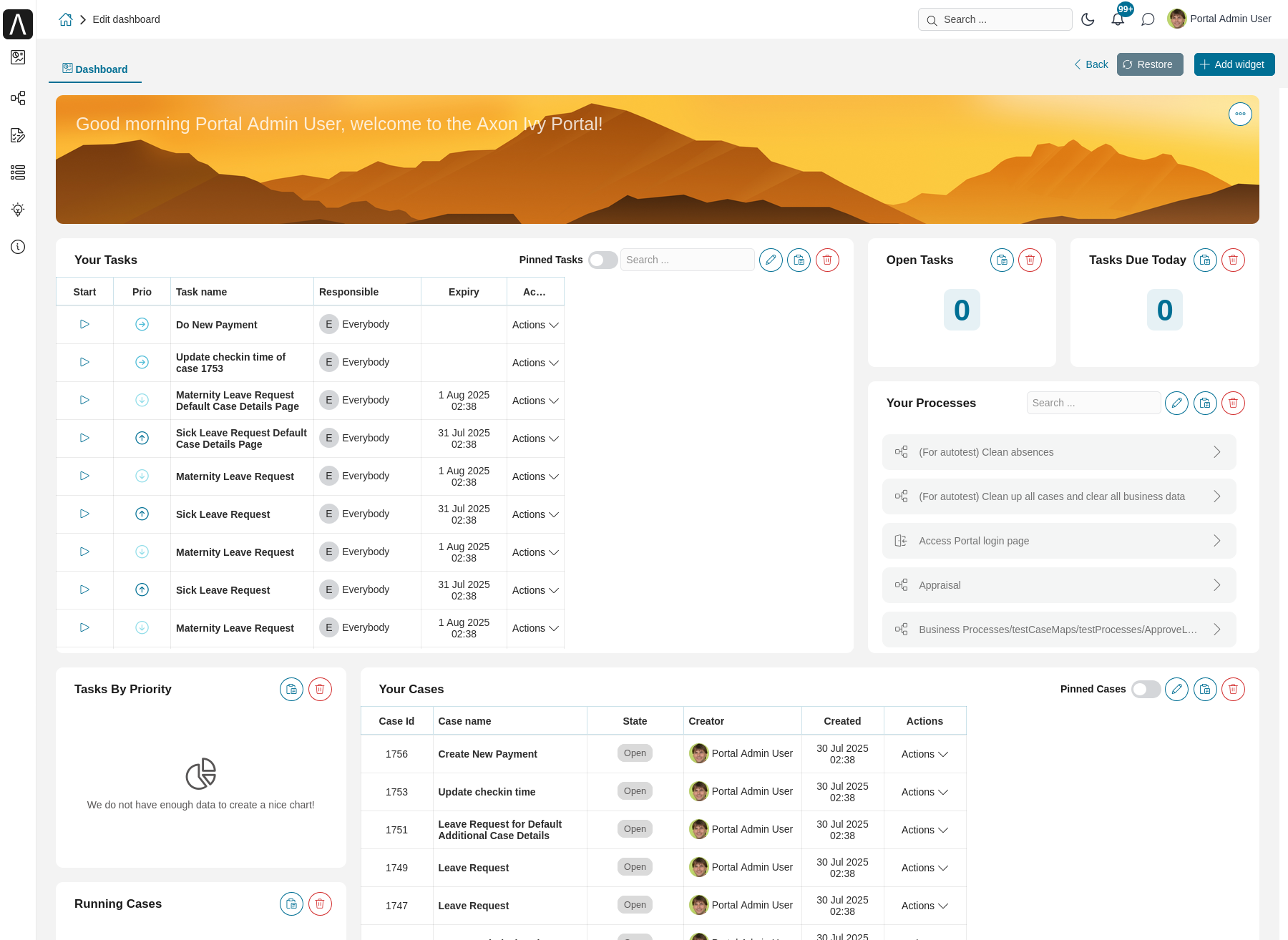
Task: Delete the Tasks By Priority widget via trash icon
Action: [x=320, y=689]
